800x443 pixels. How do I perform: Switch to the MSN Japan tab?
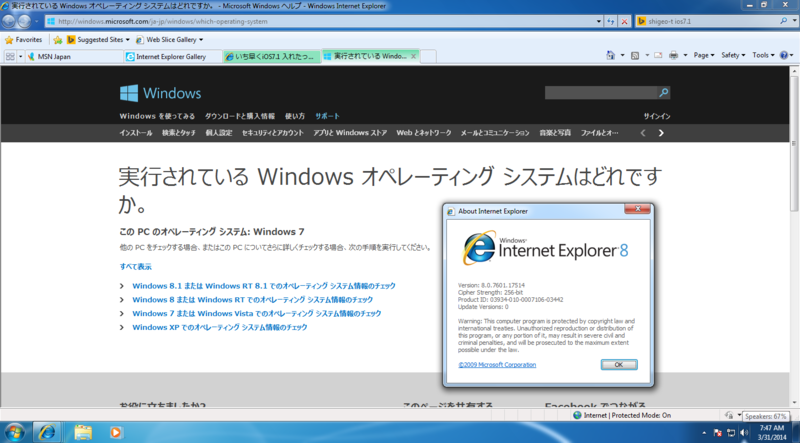coord(73,57)
